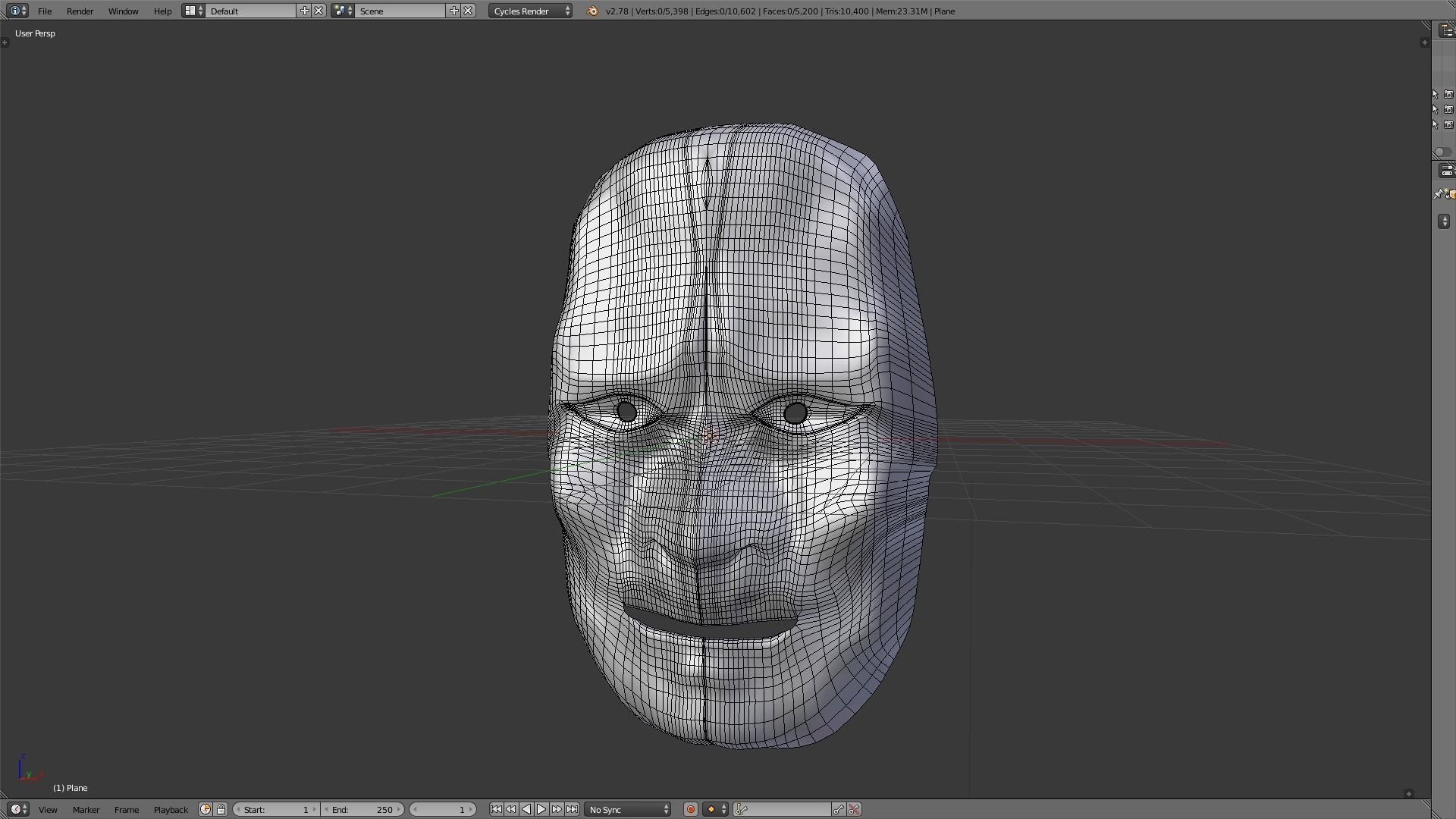Open the Cycles Render engine dropdown
Viewport: 1456px width, 819px height.
[x=531, y=11]
